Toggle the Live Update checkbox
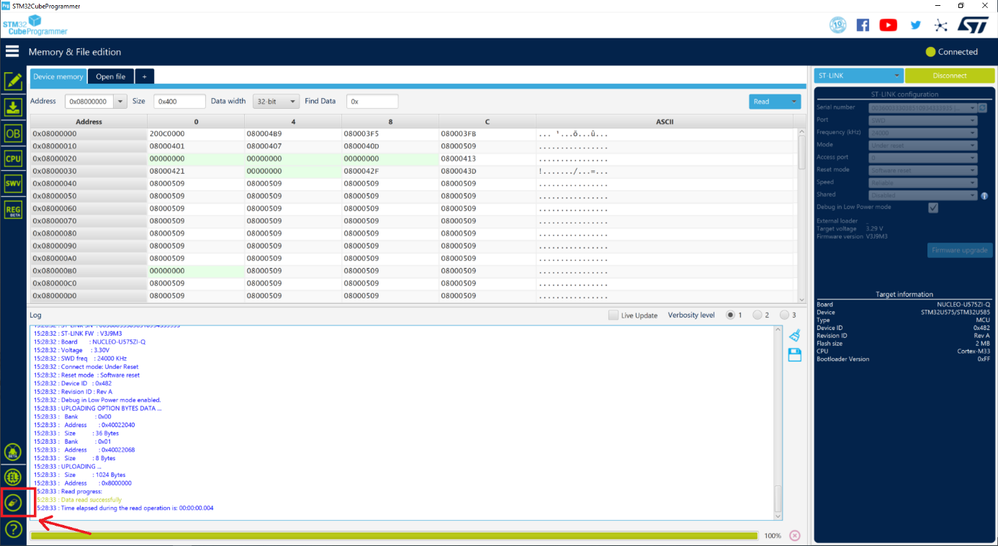The image size is (998, 546). click(613, 315)
